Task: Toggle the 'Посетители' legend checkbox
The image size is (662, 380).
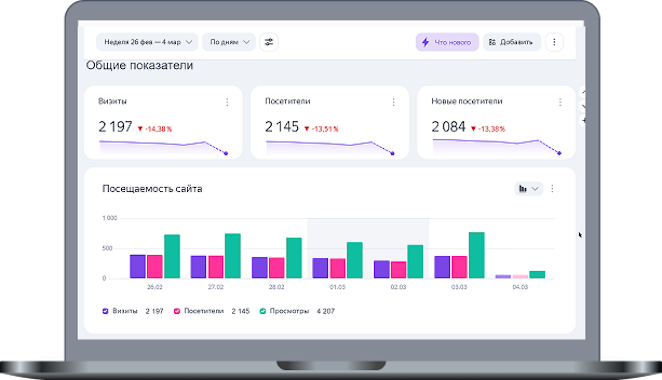Action: [177, 311]
